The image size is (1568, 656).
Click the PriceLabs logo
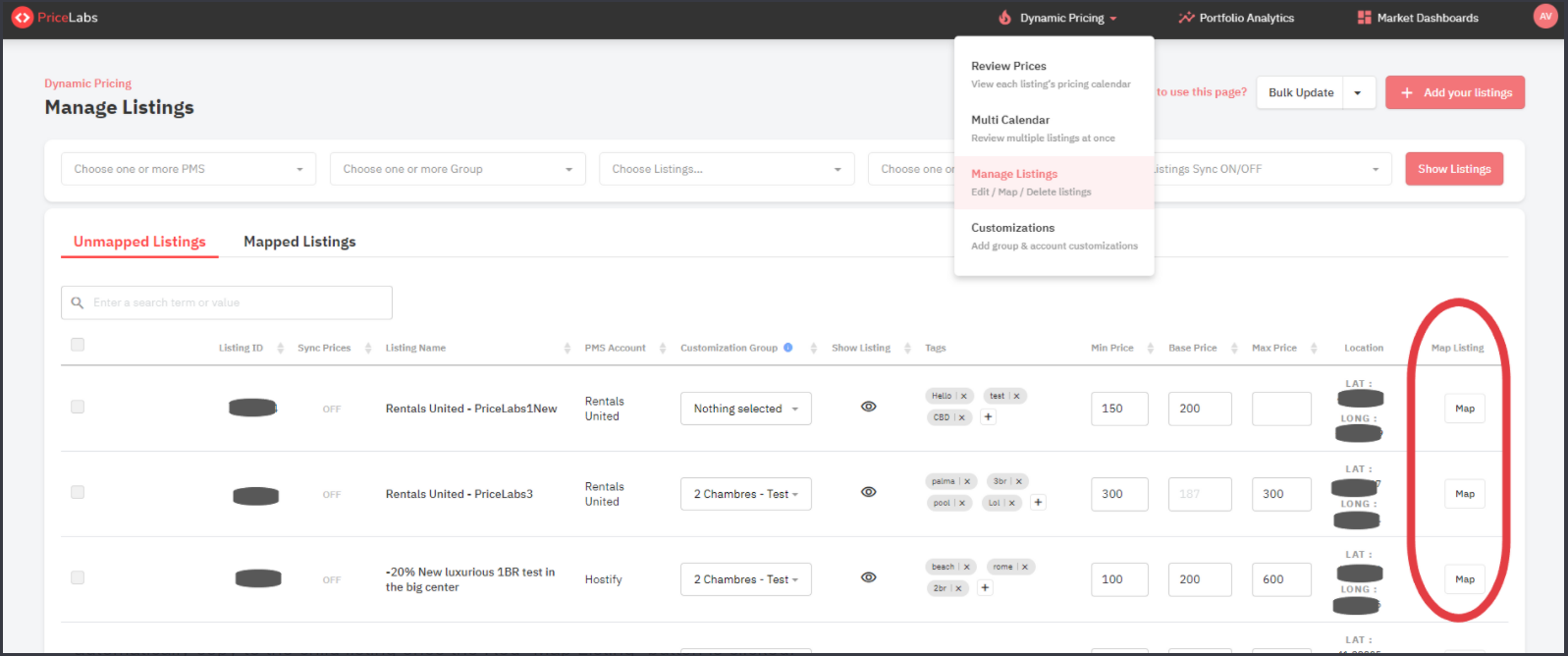pyautogui.click(x=55, y=18)
